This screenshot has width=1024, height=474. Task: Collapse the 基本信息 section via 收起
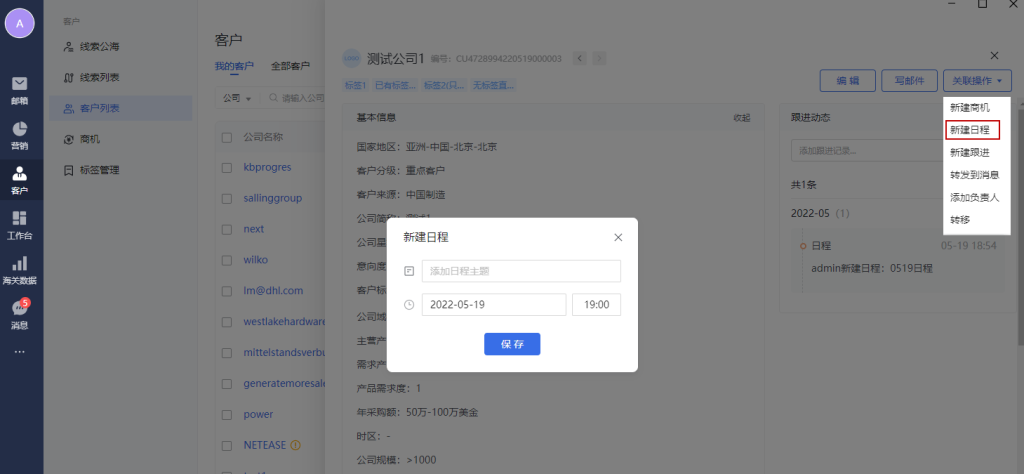[741, 118]
